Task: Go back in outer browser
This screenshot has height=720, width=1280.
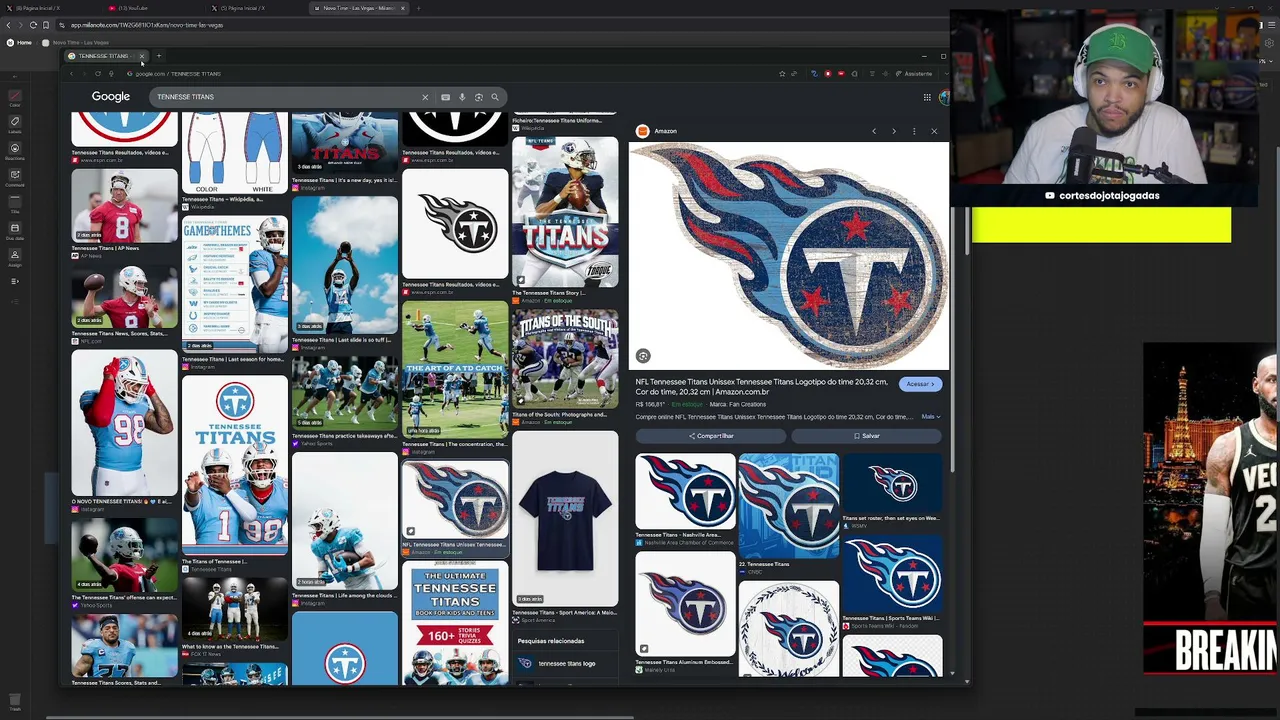Action: pos(8,25)
